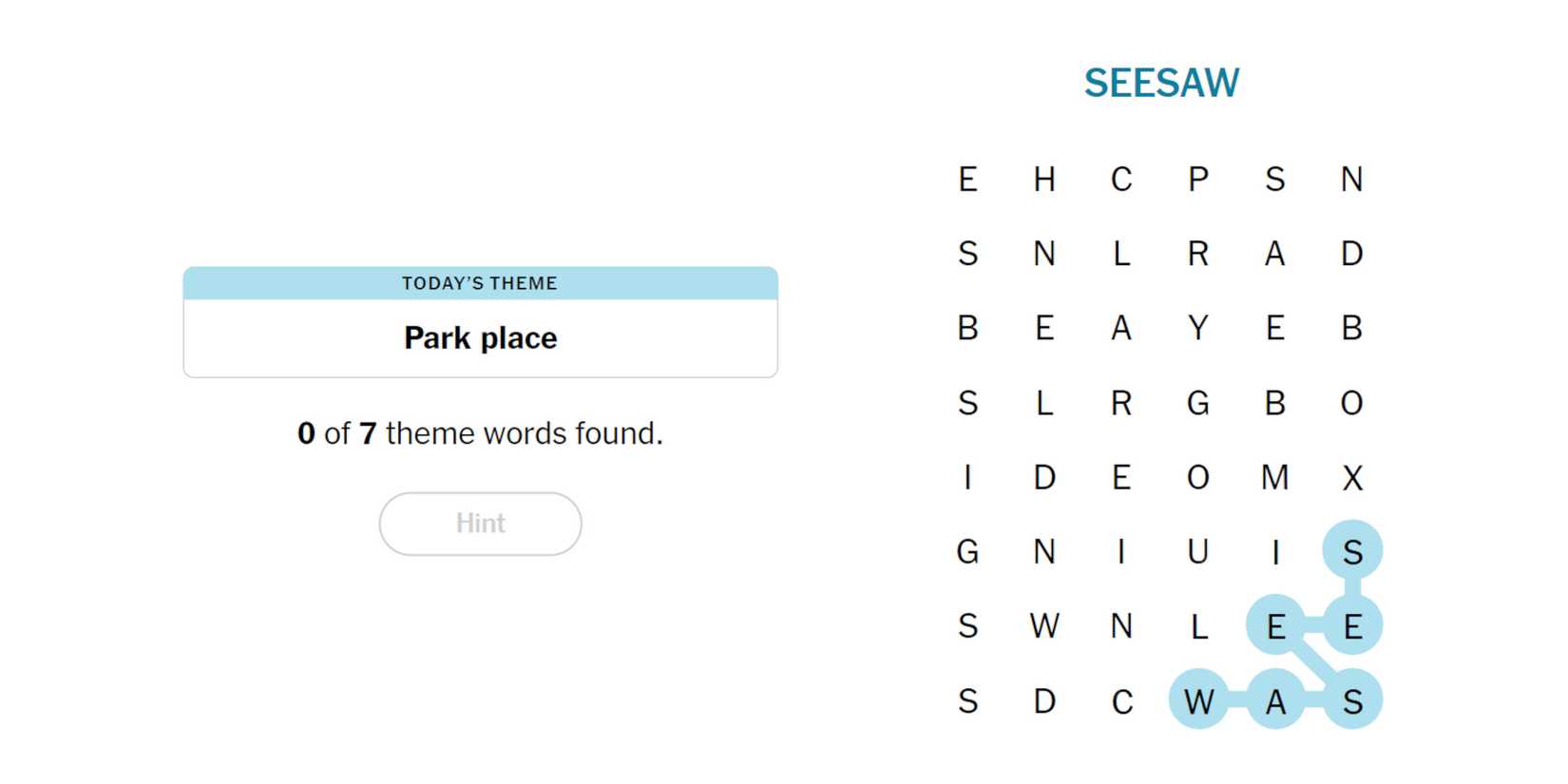Tap the letter P tile
This screenshot has height=784, width=1568.
tap(1198, 179)
